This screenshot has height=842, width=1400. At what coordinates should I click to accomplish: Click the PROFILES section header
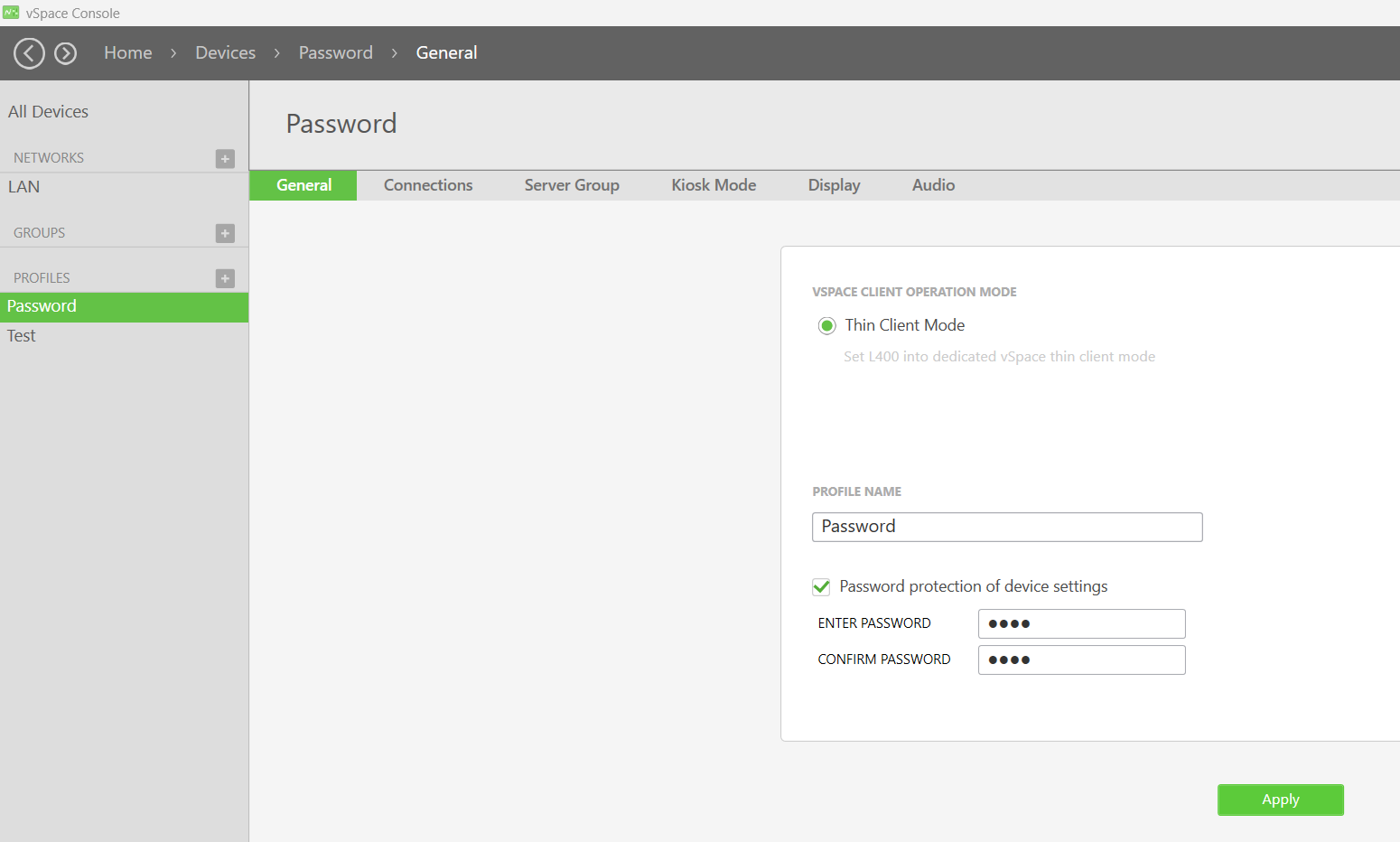(x=42, y=278)
